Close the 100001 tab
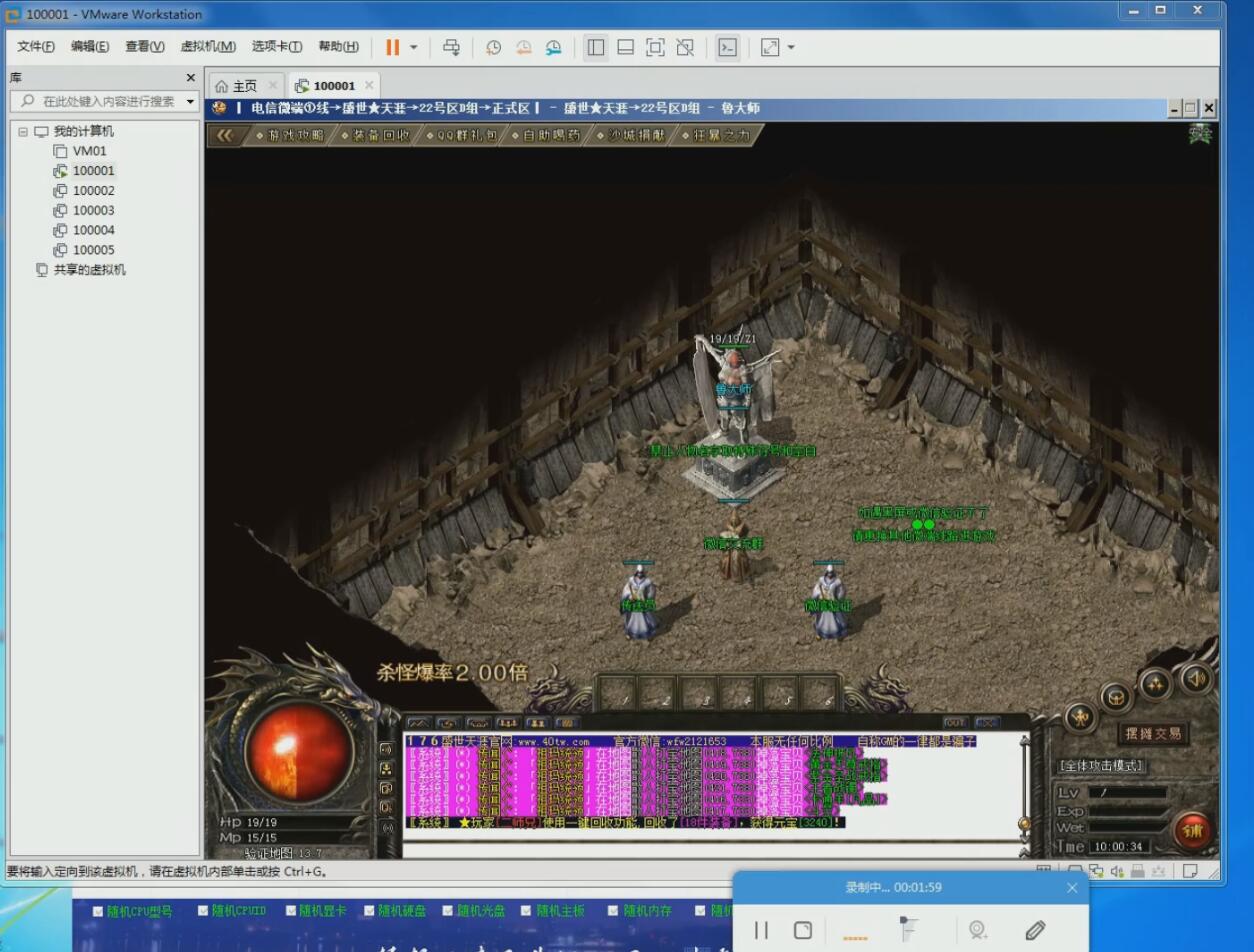The width and height of the screenshot is (1254, 952). [369, 85]
